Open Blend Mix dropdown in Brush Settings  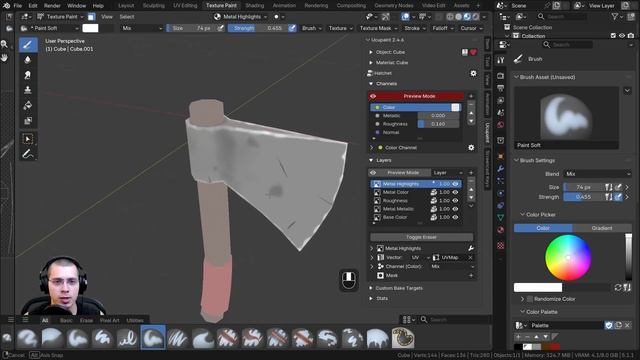pyautogui.click(x=598, y=174)
